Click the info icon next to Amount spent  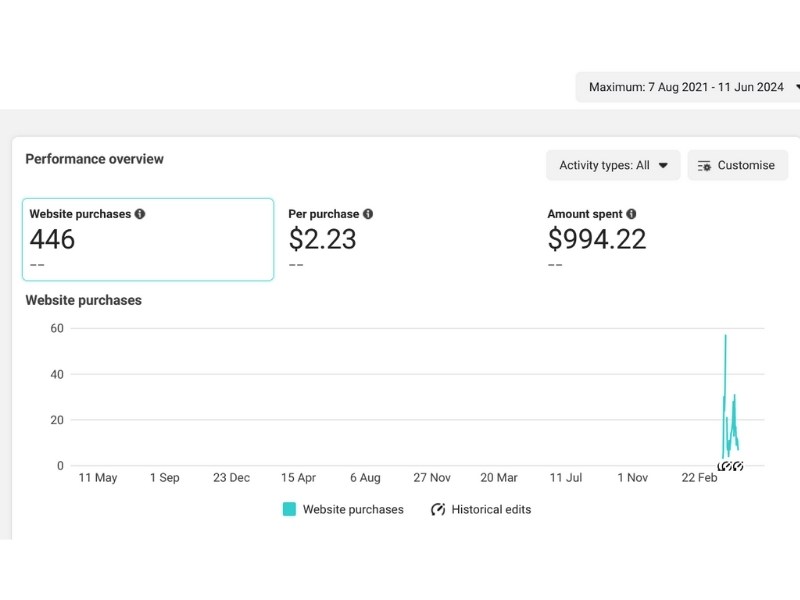pos(631,214)
